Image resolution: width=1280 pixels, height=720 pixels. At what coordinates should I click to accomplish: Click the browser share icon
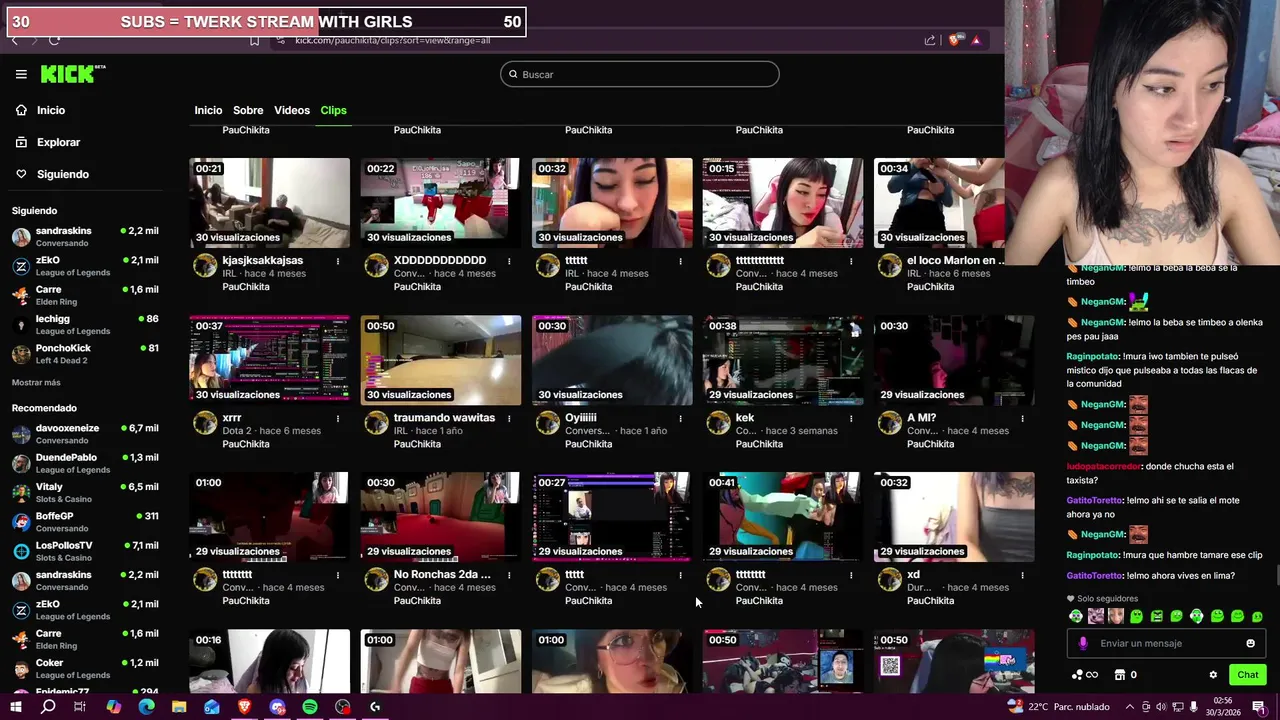930,40
